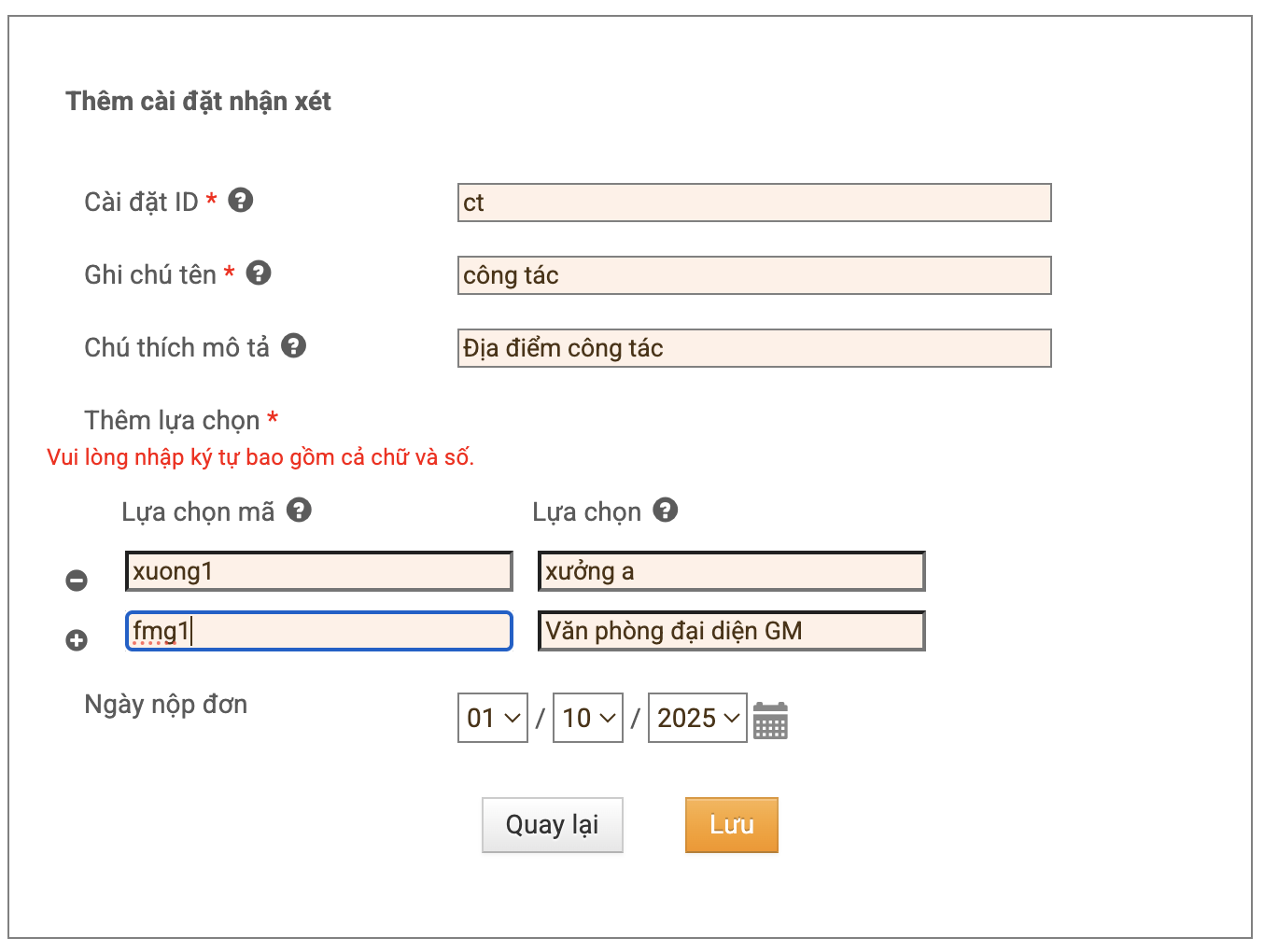
Task: Open the day dropdown showing 01
Action: click(493, 718)
